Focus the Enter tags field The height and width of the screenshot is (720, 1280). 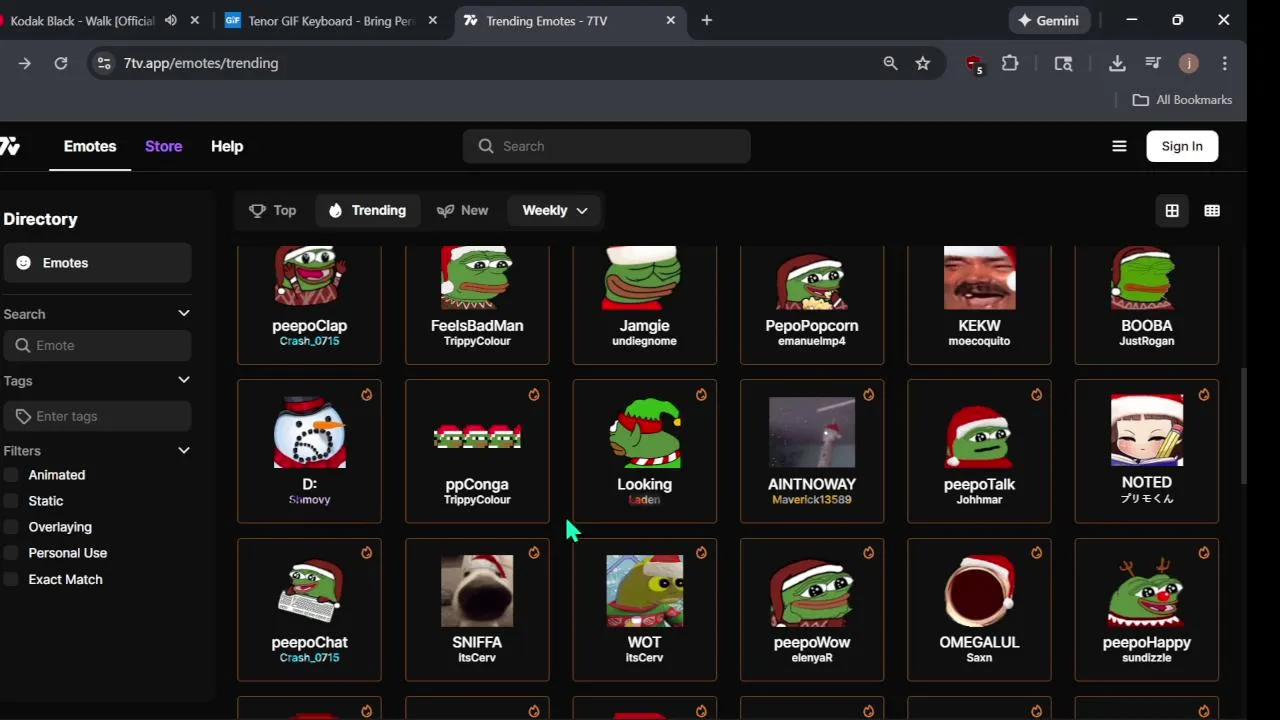(97, 416)
